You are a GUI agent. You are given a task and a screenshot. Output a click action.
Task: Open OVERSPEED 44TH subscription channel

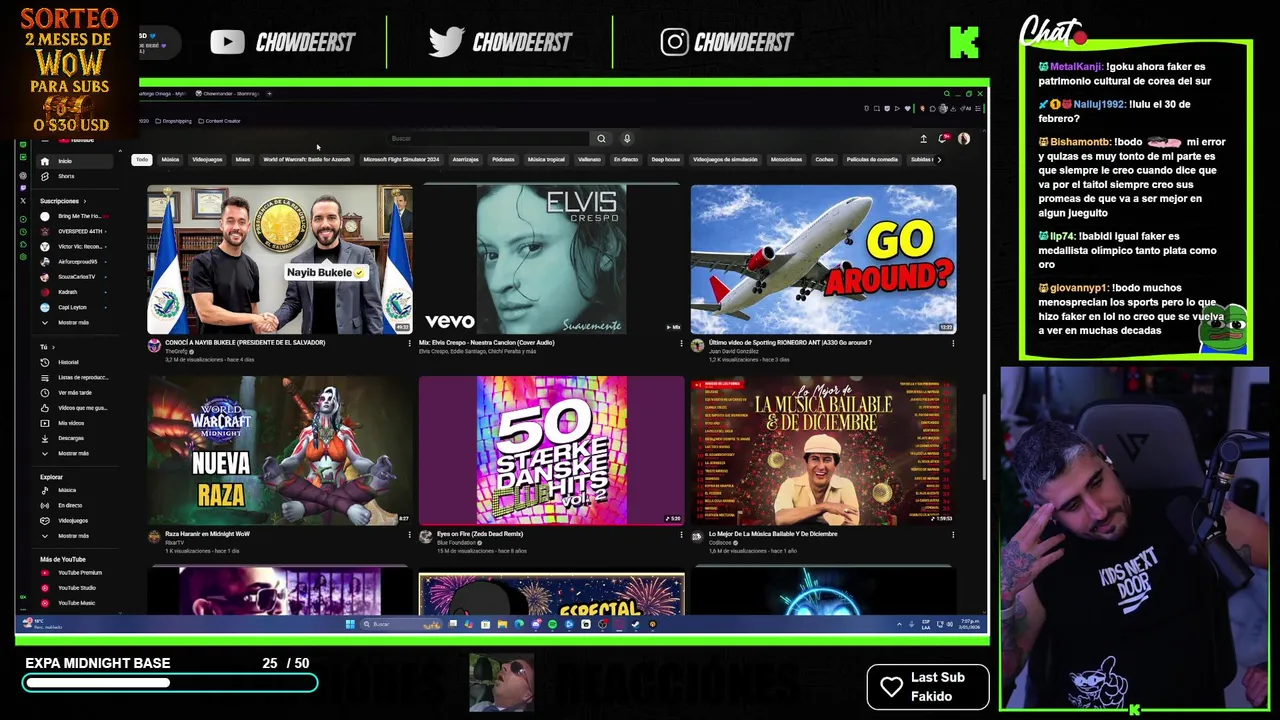73,231
